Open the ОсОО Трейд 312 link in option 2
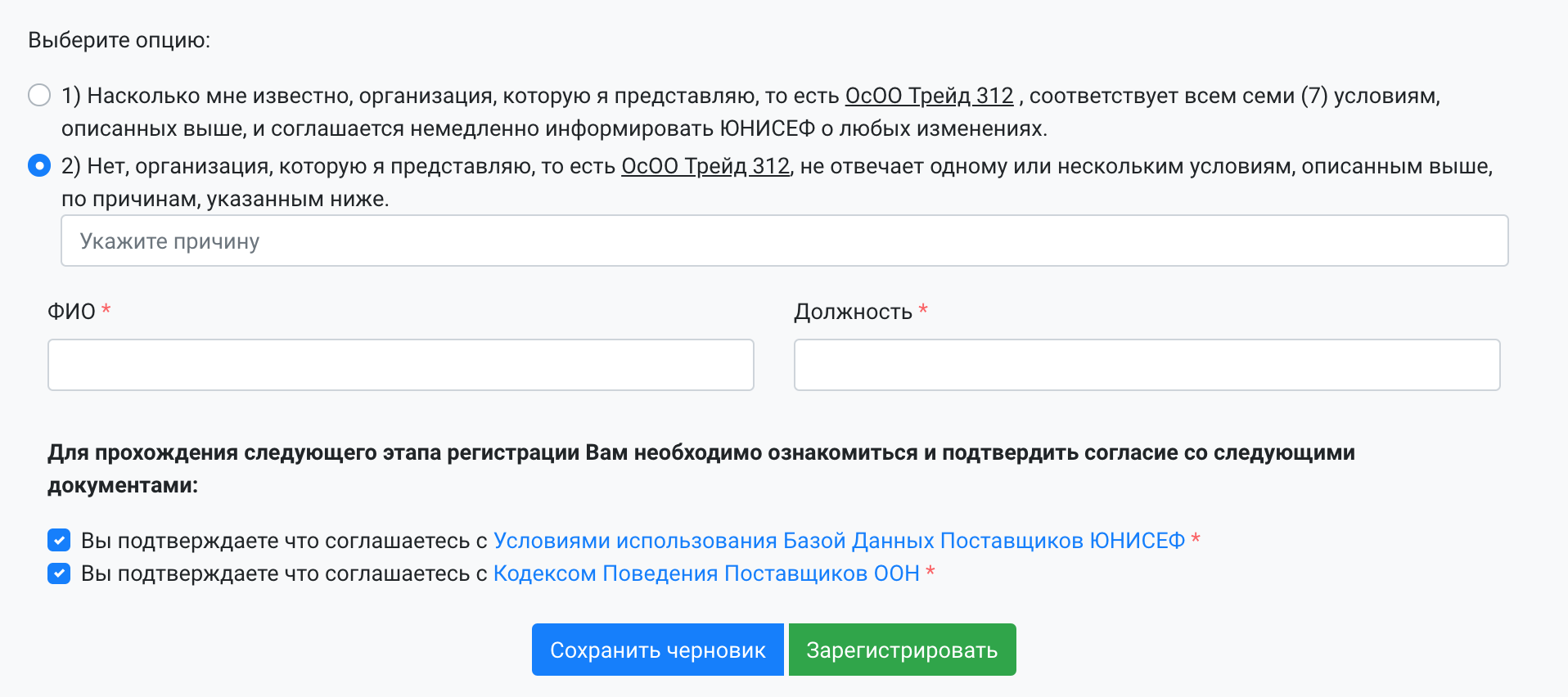The width and height of the screenshot is (1568, 697). [705, 166]
